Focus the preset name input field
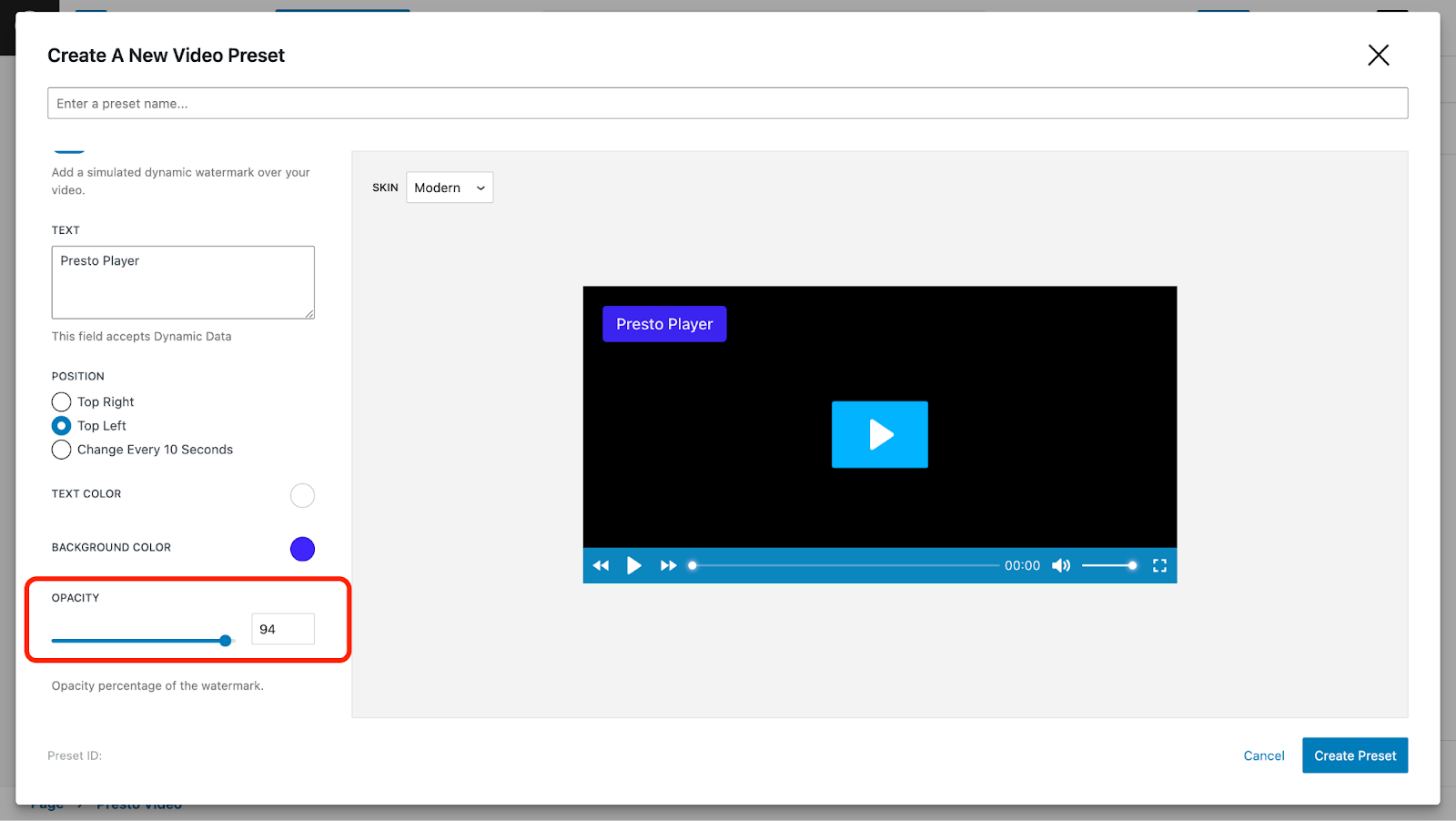The width and height of the screenshot is (1456, 821). point(727,104)
